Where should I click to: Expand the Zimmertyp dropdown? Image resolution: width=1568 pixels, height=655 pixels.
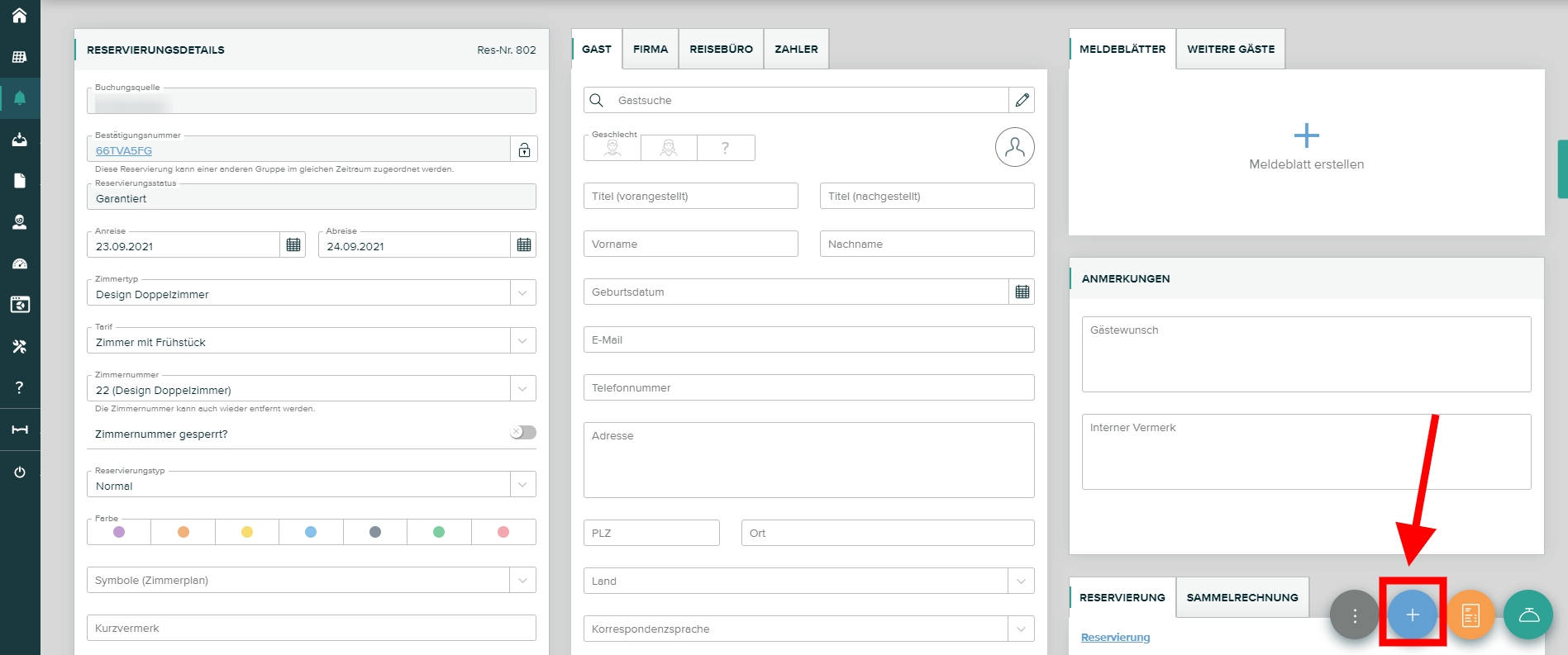pyautogui.click(x=522, y=293)
